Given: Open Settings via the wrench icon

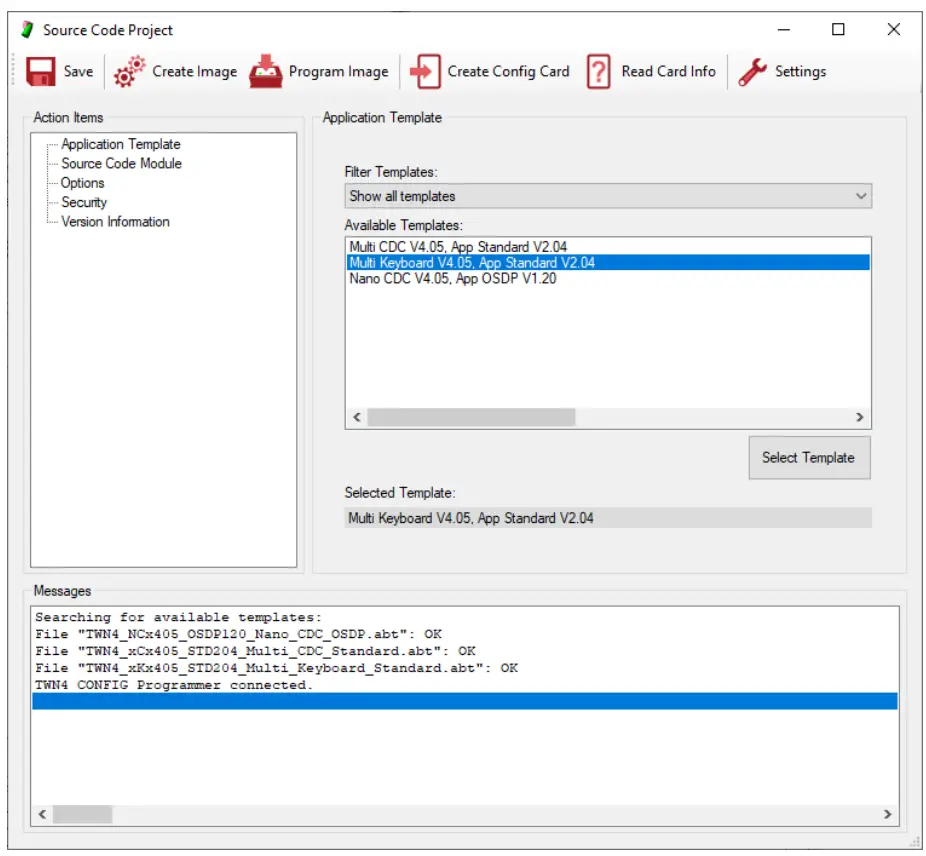Looking at the screenshot, I should click(752, 72).
